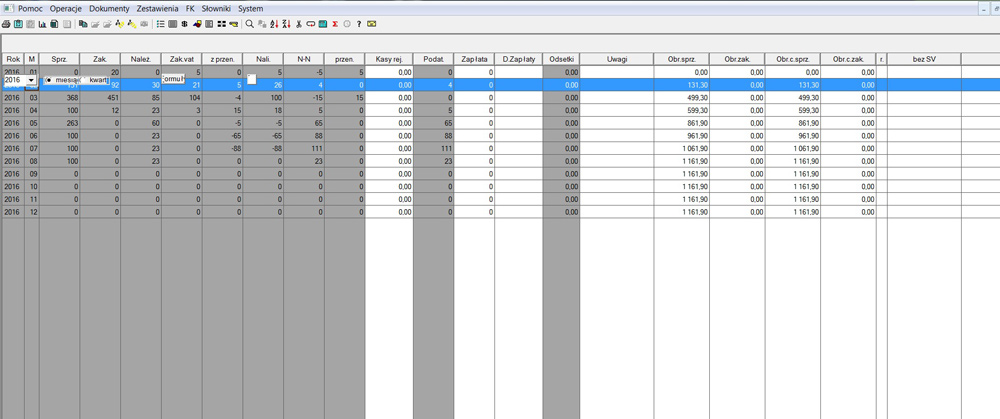Click the question mark help icon
Screen dimensions: 1000x419
click(359, 23)
